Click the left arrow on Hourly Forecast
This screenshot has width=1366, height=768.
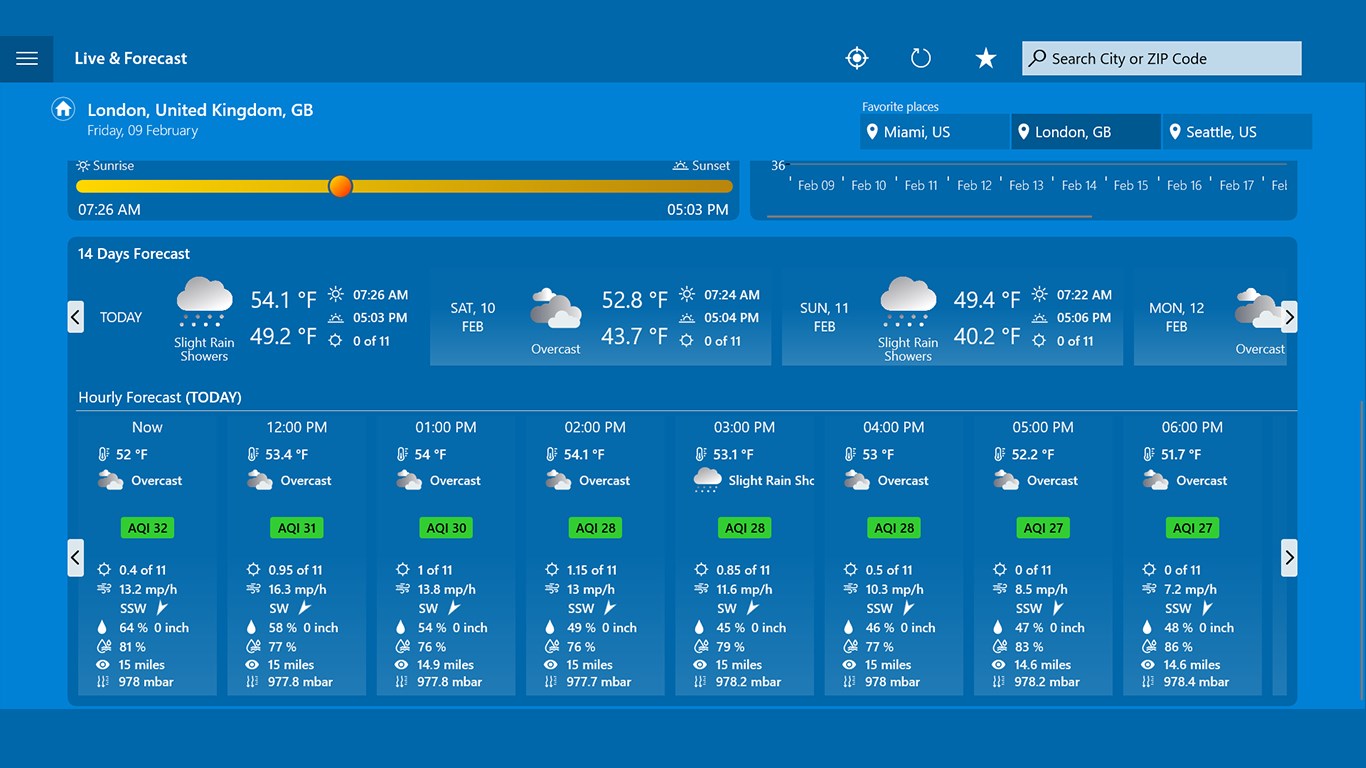[x=75, y=558]
